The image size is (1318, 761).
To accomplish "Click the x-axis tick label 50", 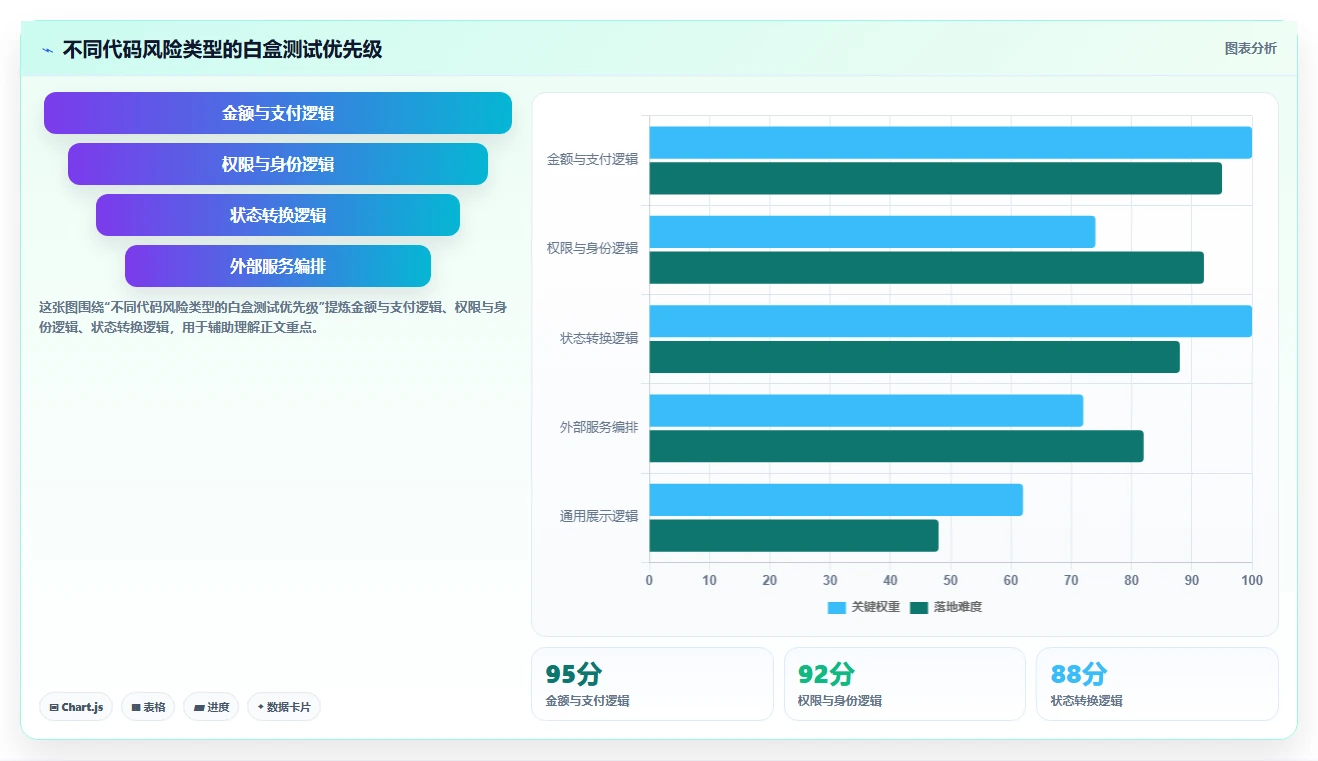I will (950, 580).
